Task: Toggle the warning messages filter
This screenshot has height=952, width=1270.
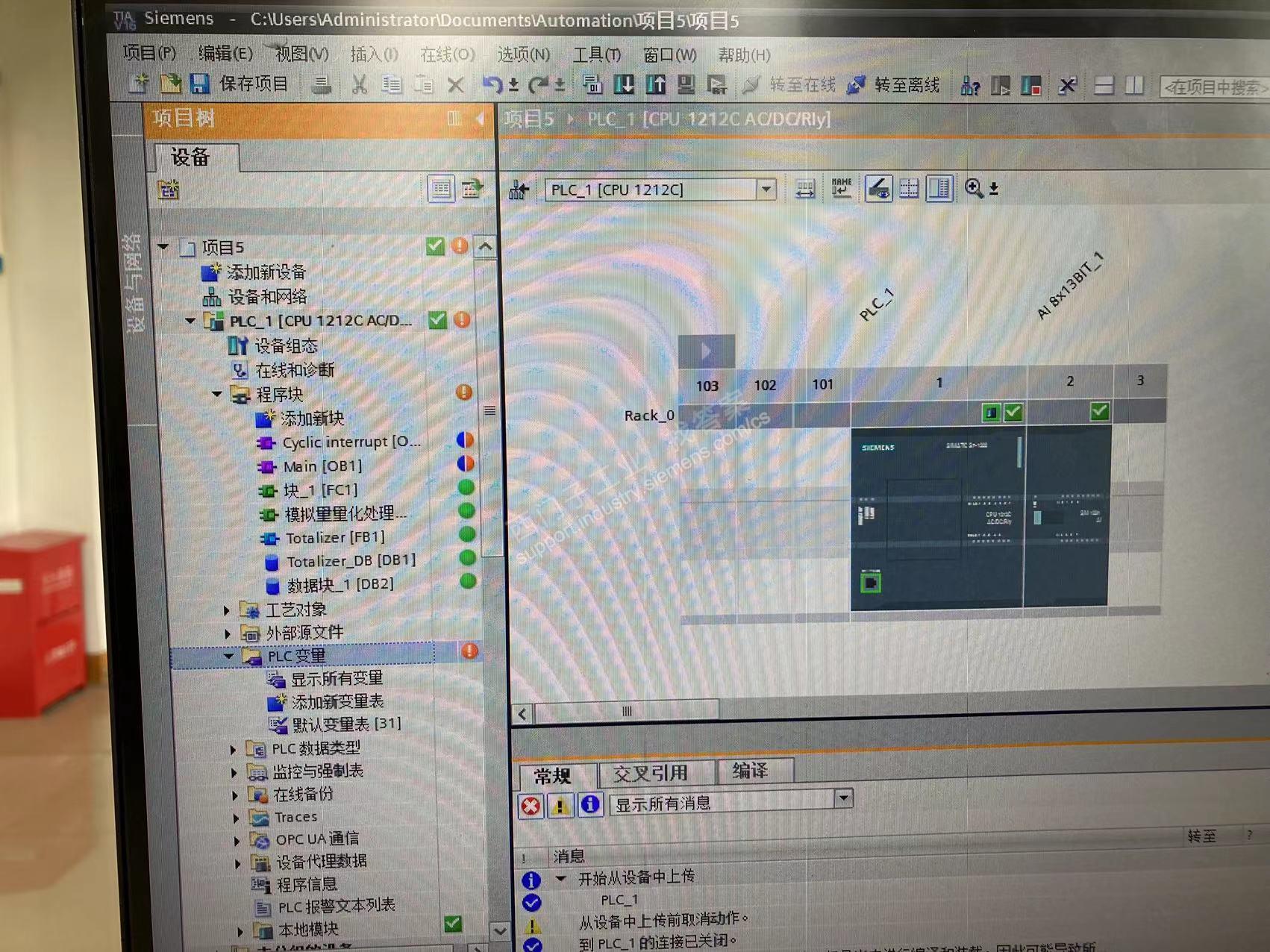Action: 560,806
